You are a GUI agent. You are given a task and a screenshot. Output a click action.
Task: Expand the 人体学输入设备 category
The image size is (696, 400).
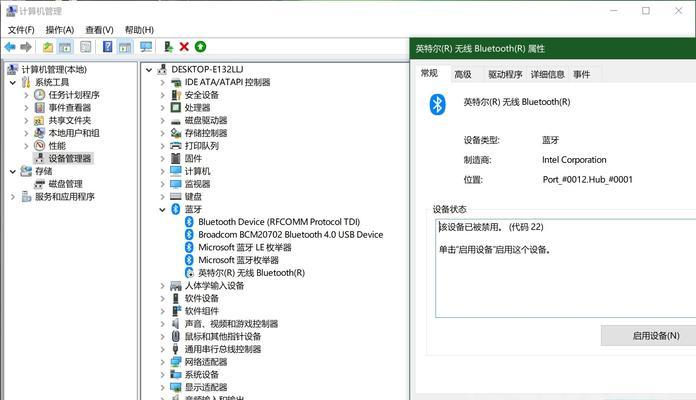(x=162, y=285)
